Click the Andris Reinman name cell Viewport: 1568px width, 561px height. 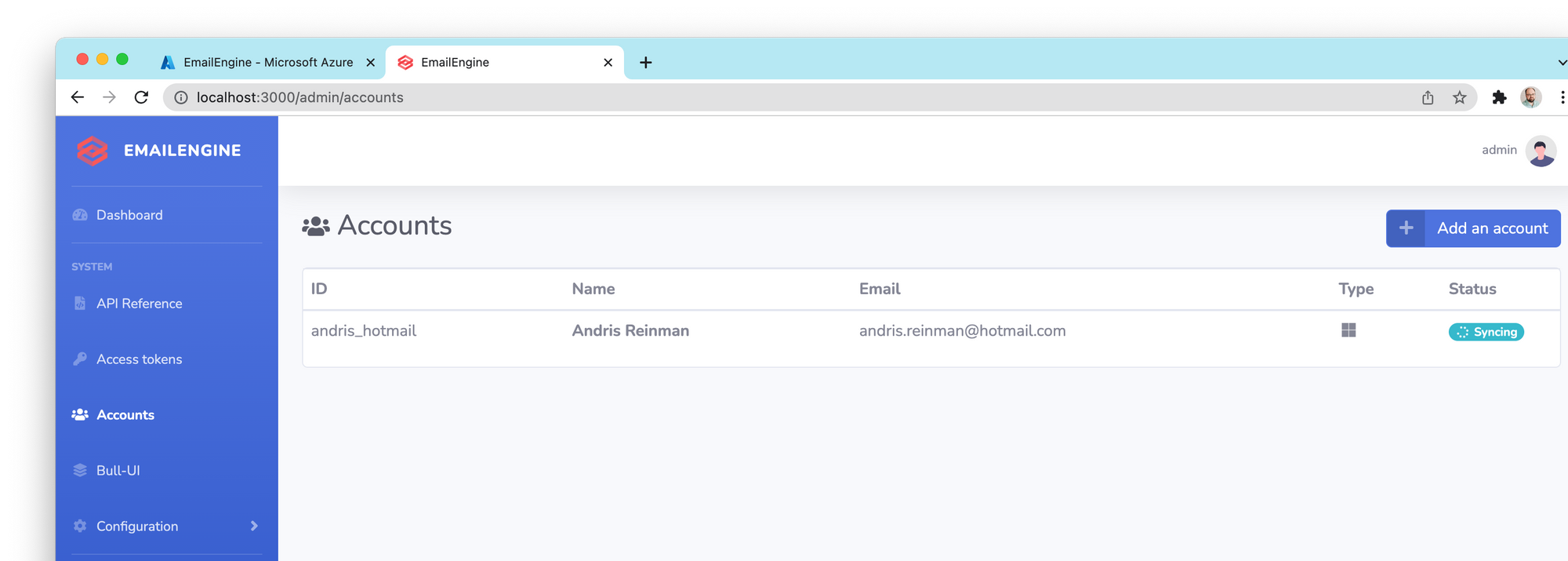pos(630,331)
